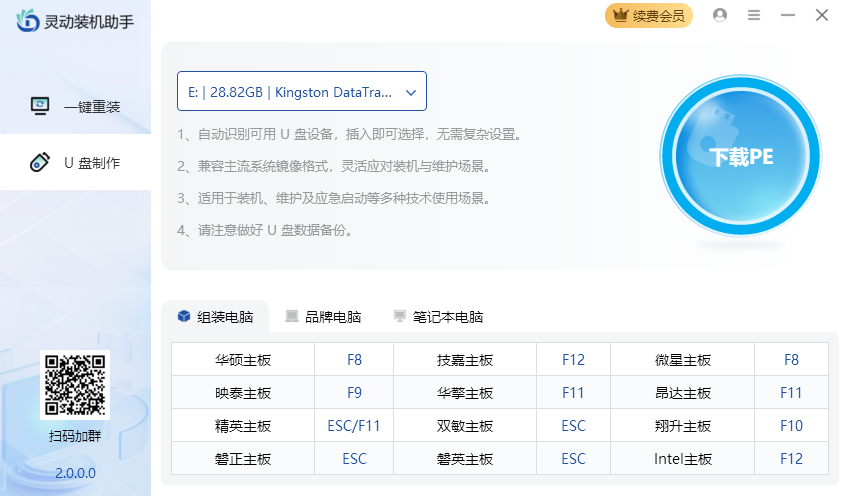Image resolution: width=846 pixels, height=496 pixels.
Task: Expand the USB drive selection dropdown arrow
Action: pos(411,91)
